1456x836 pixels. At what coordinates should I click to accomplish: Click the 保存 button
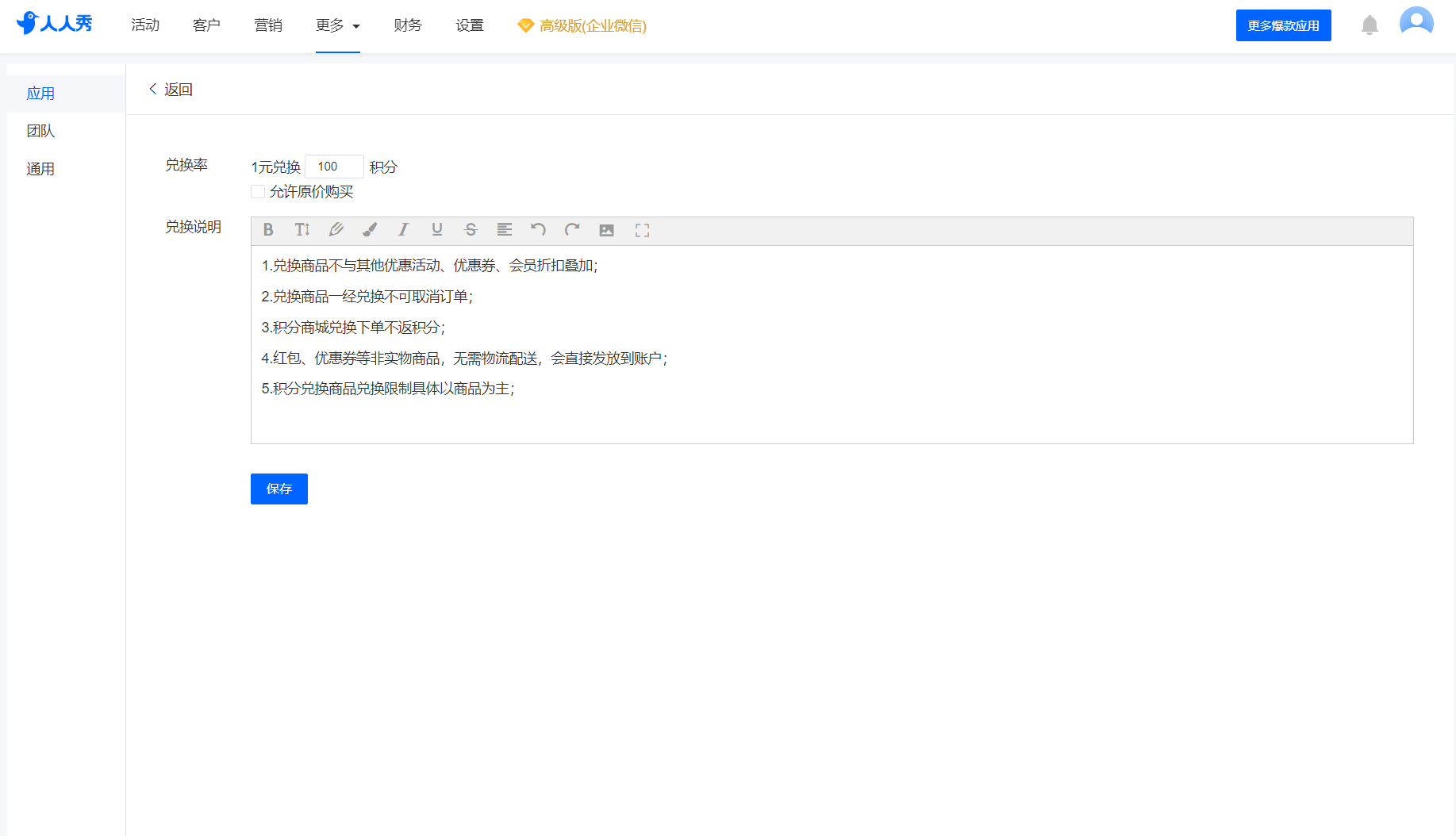[x=279, y=489]
